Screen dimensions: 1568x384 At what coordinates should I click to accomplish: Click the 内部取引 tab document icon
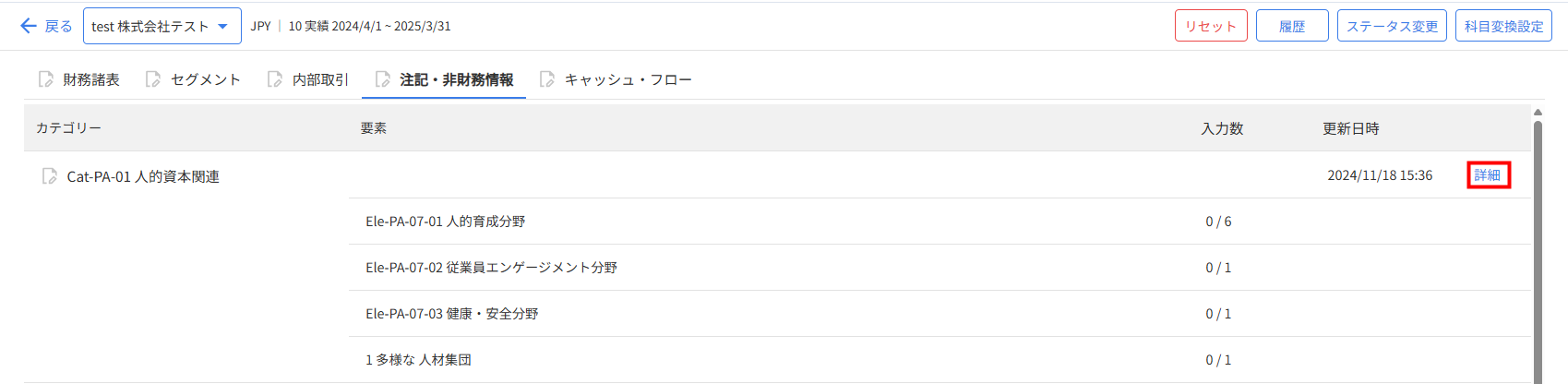pyautogui.click(x=275, y=79)
